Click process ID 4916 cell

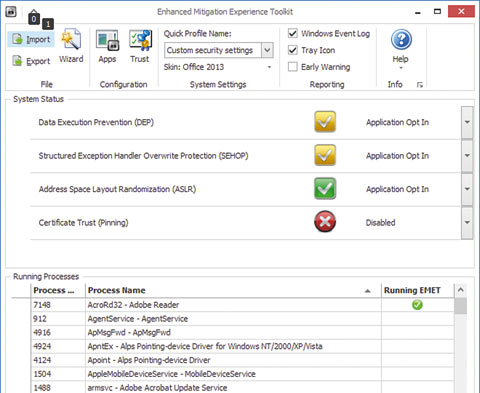pos(58,332)
